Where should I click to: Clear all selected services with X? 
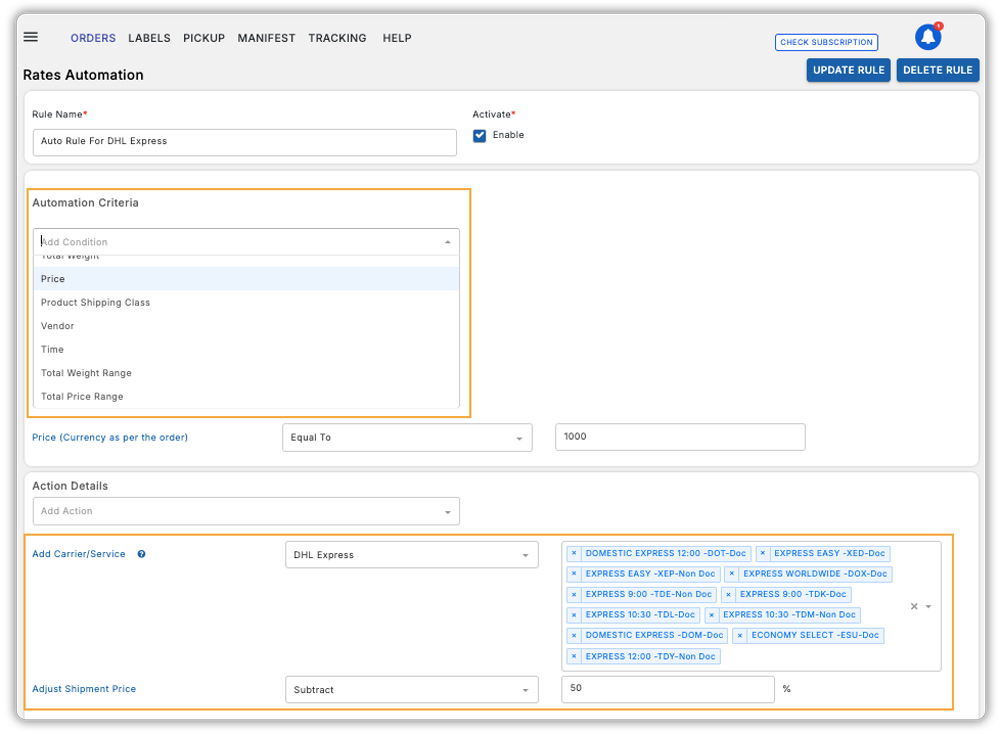click(x=914, y=606)
